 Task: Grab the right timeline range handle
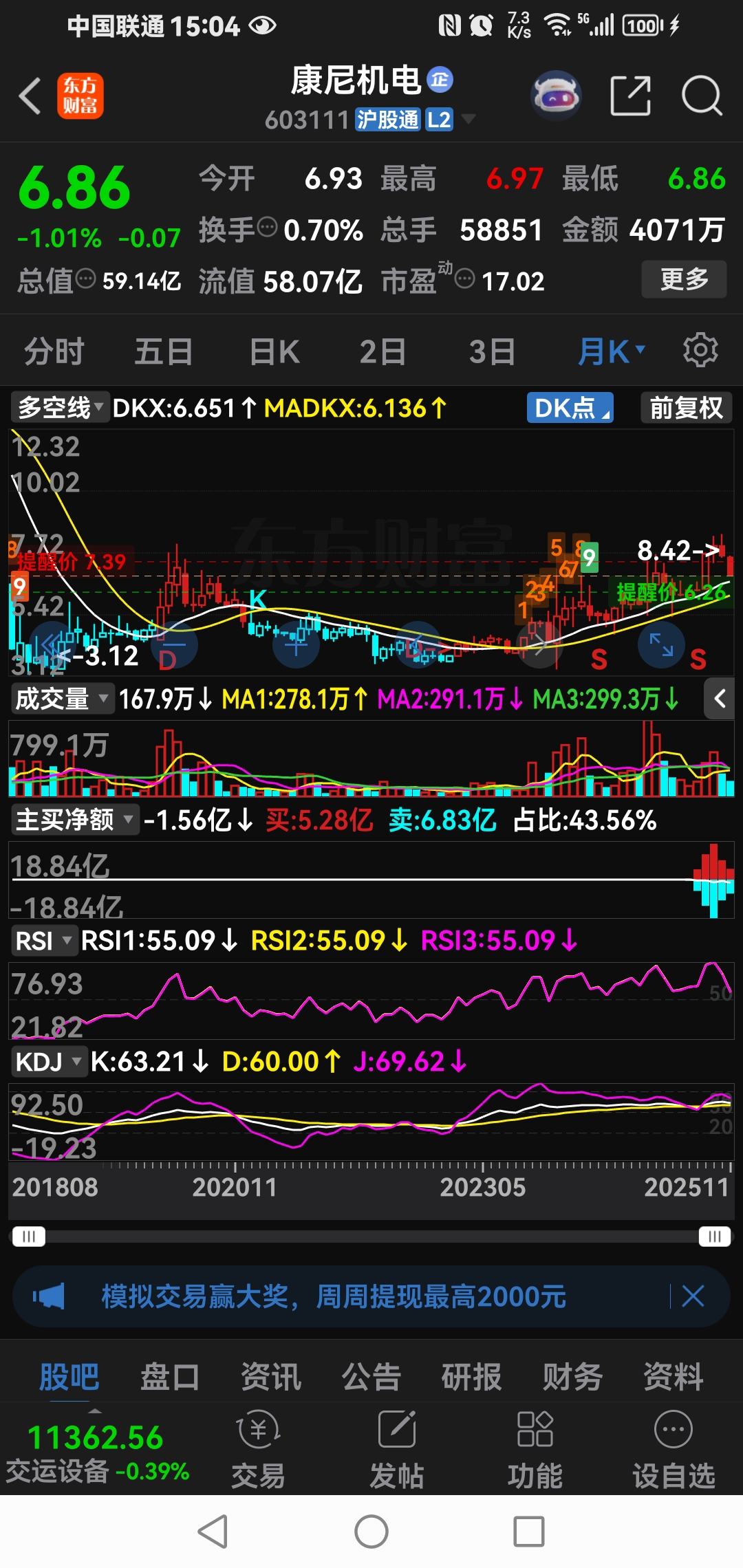pyautogui.click(x=715, y=1237)
